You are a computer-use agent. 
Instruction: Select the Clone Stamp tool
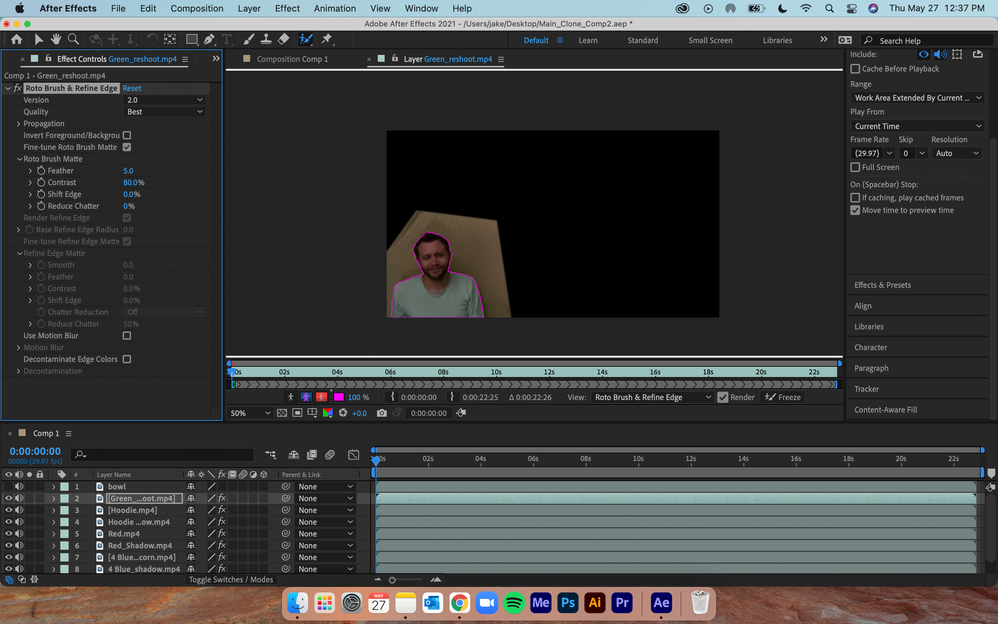coord(265,39)
